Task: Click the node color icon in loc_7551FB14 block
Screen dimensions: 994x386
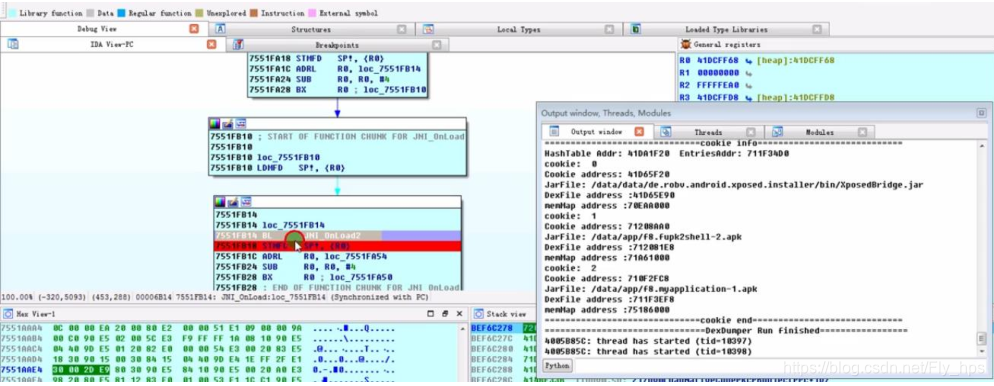Action: click(220, 202)
